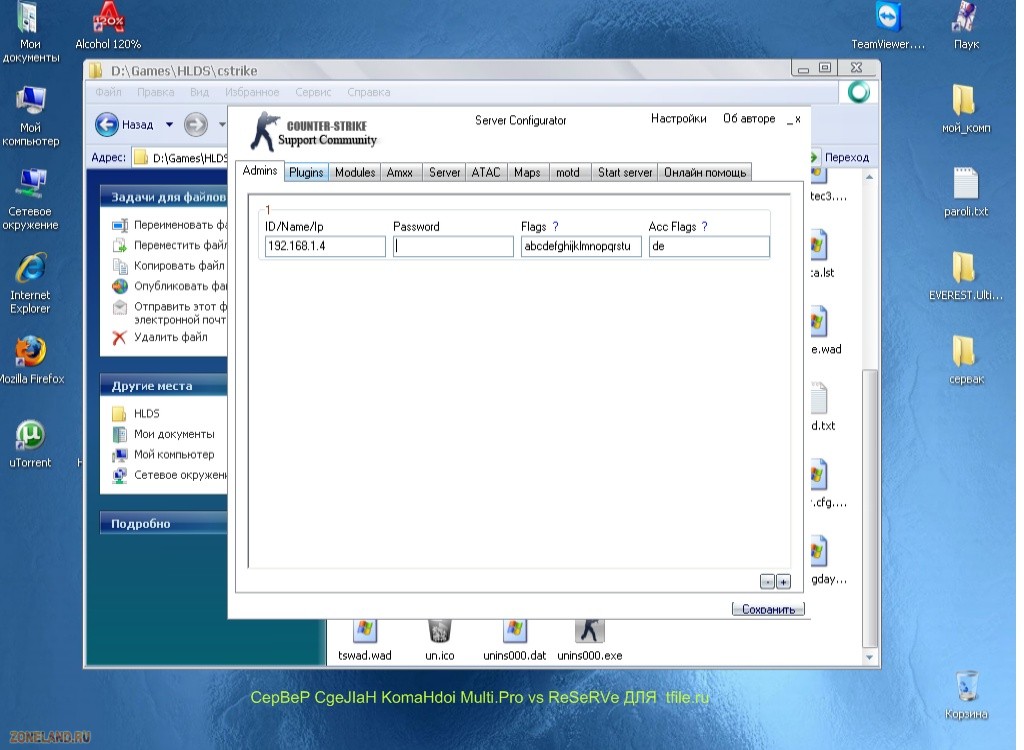The image size is (1024, 750).
Task: Click the Удалить файл task link
Action: tap(161, 337)
